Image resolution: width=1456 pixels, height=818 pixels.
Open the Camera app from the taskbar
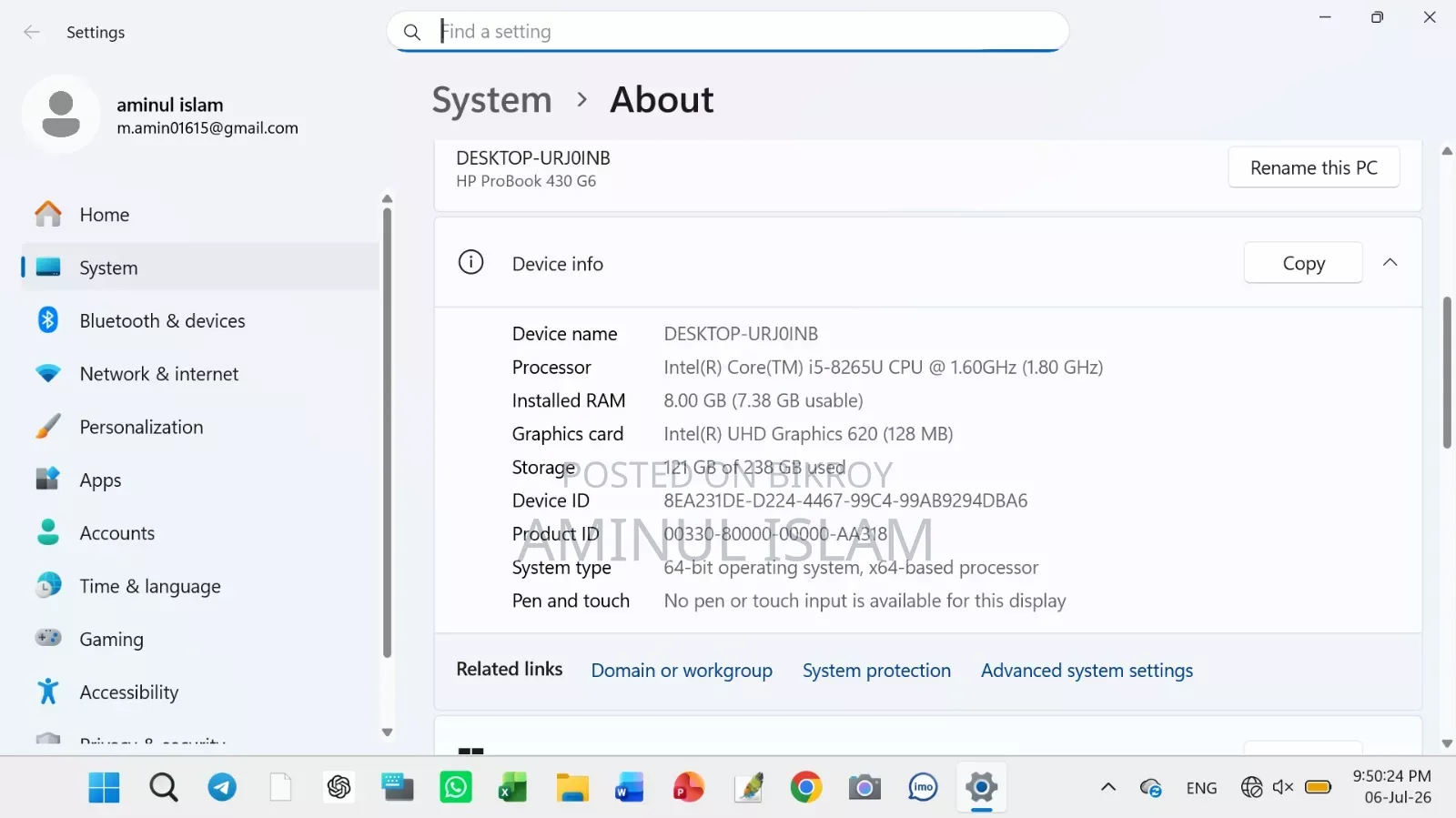click(x=864, y=787)
